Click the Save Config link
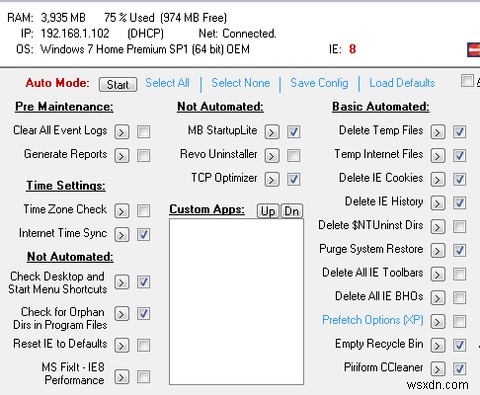This screenshot has height=395, width=480. pos(319,83)
